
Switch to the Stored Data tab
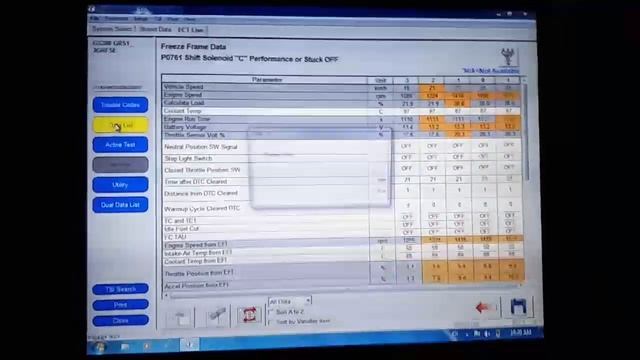click(155, 29)
